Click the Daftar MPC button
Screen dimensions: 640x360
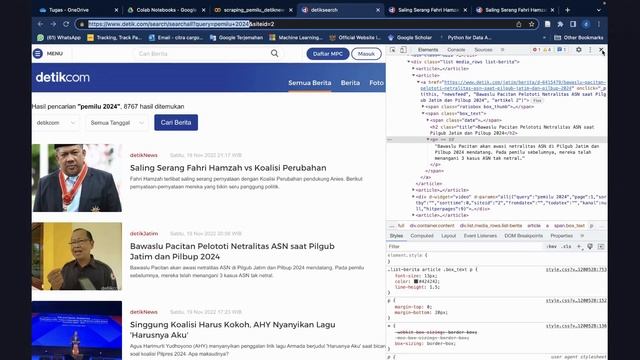click(328, 54)
